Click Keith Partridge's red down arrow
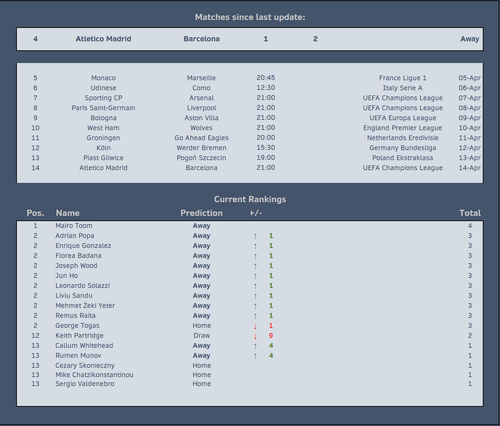The image size is (500, 426). (255, 336)
